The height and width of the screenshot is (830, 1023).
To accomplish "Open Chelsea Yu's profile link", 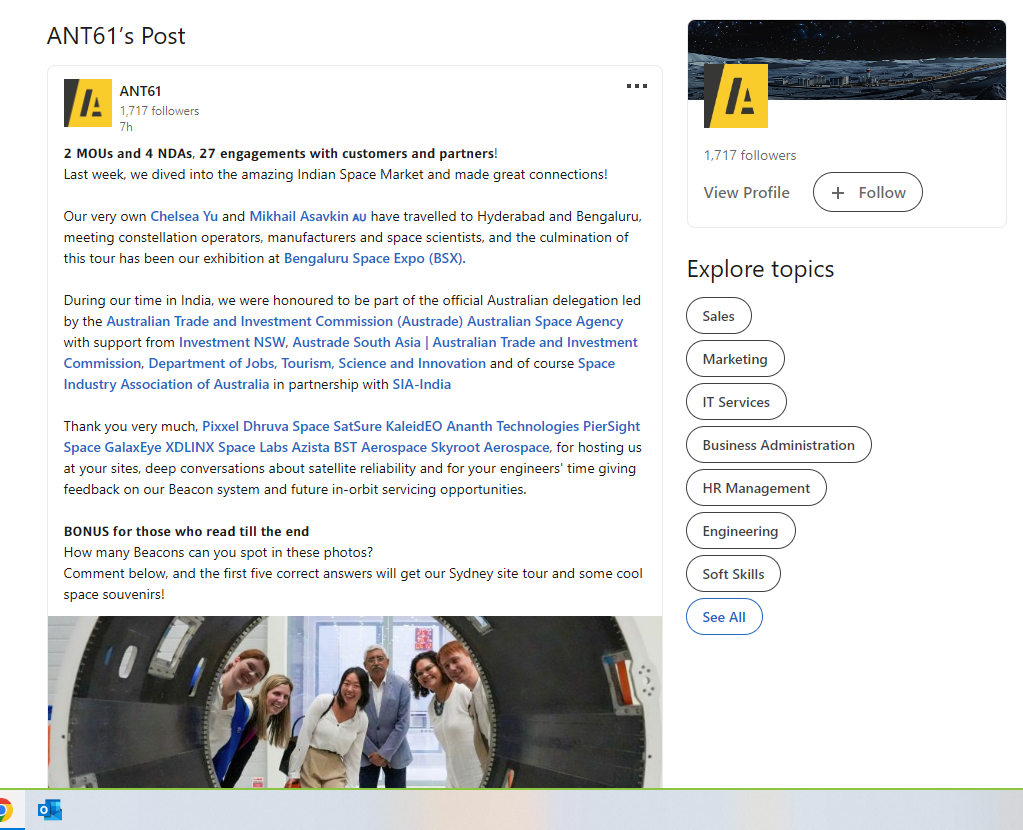I will 184,217.
